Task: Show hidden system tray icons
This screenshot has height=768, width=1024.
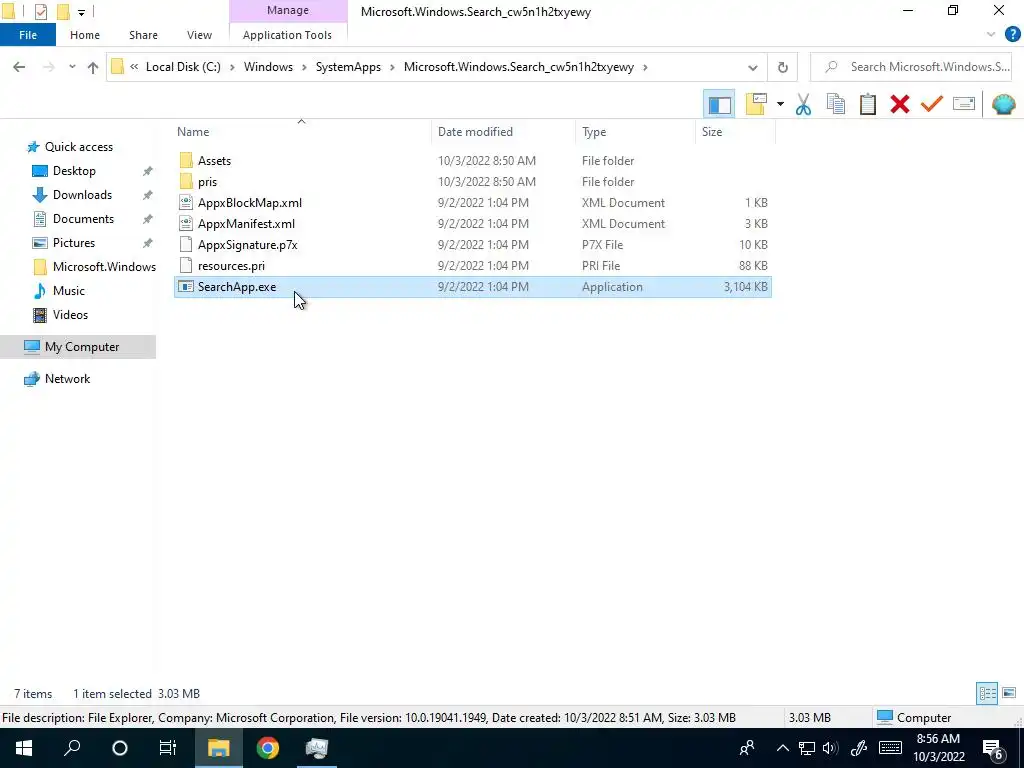Action: [x=782, y=748]
